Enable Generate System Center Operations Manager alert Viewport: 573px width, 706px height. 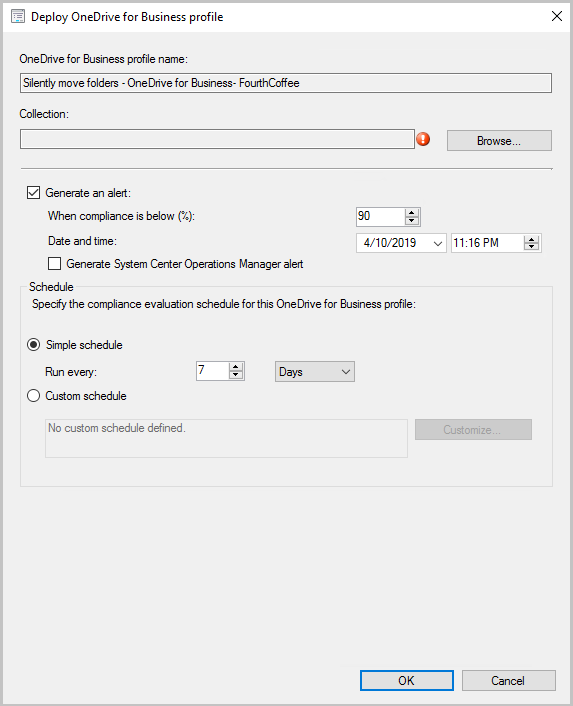click(54, 263)
